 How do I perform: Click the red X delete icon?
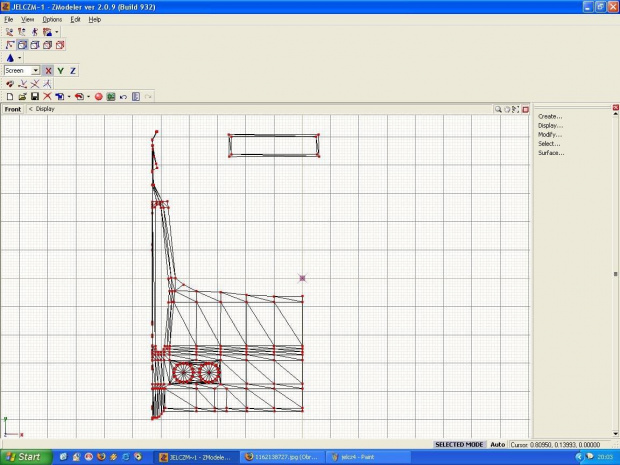point(47,96)
